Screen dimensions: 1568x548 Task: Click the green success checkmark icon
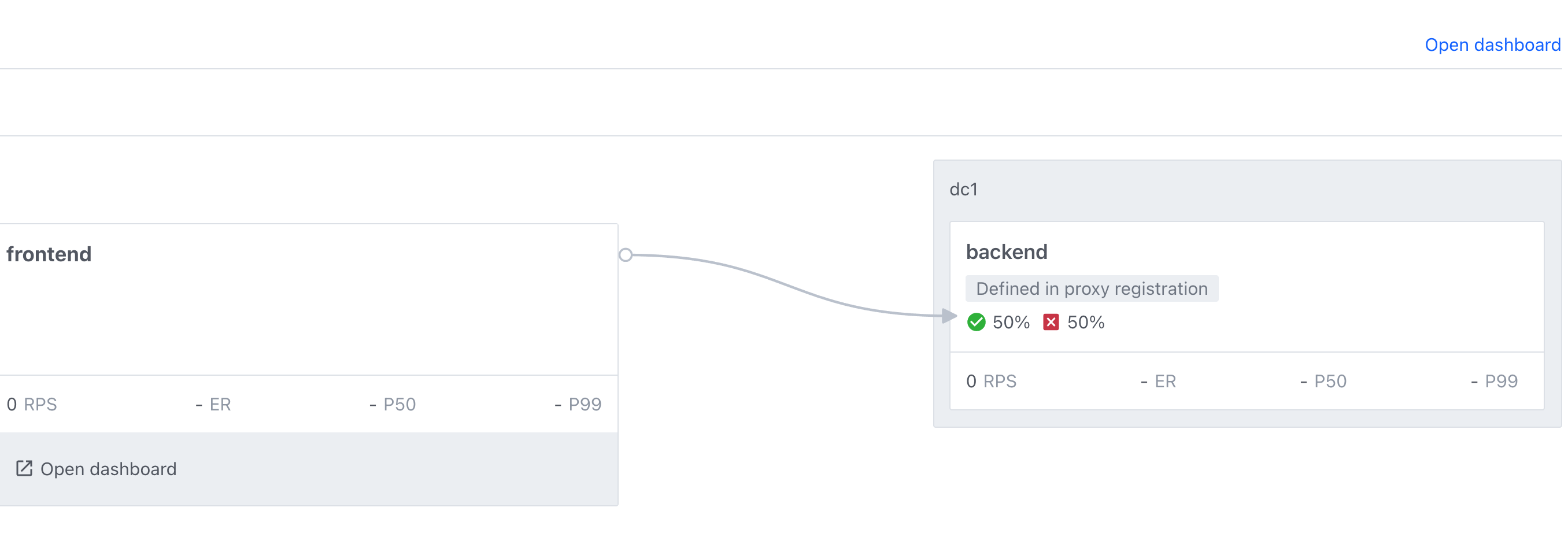click(978, 322)
